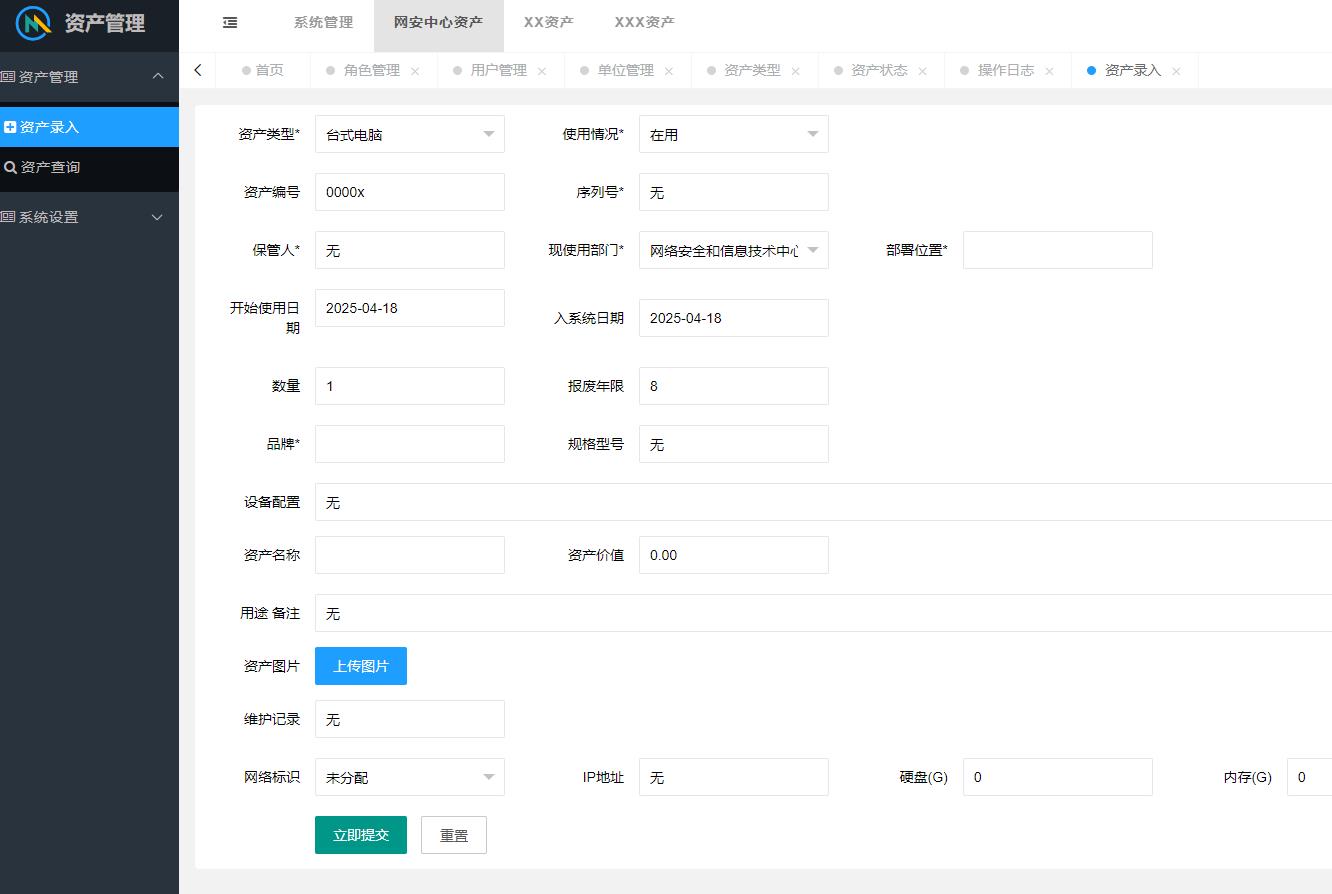Screen dimensions: 1332x894
Task: Click the icon before 系统设置
Action: click(8, 217)
